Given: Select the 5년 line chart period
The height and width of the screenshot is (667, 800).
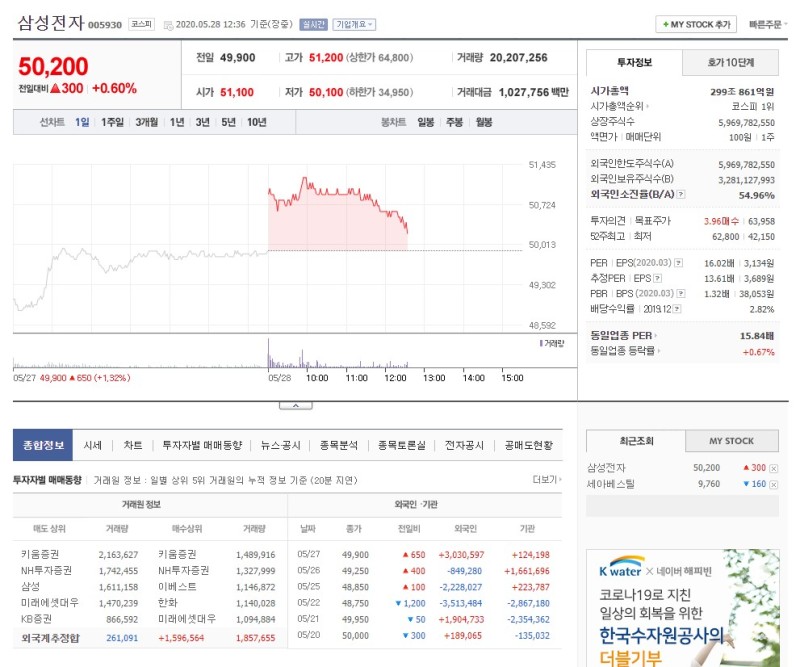Looking at the screenshot, I should [228, 122].
